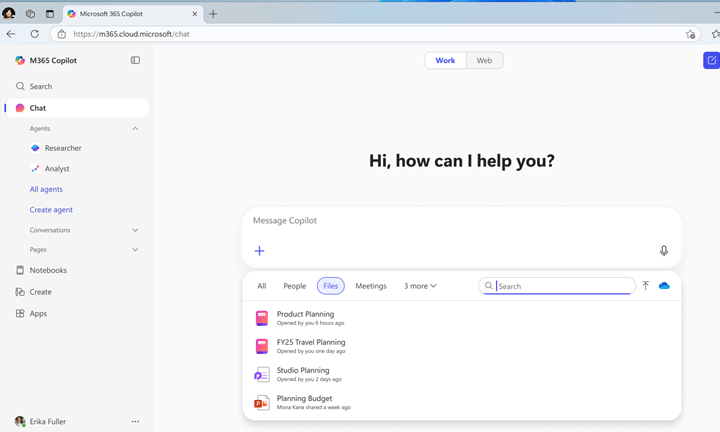Go back to the previous page
The width and height of the screenshot is (720, 432).
tap(11, 34)
